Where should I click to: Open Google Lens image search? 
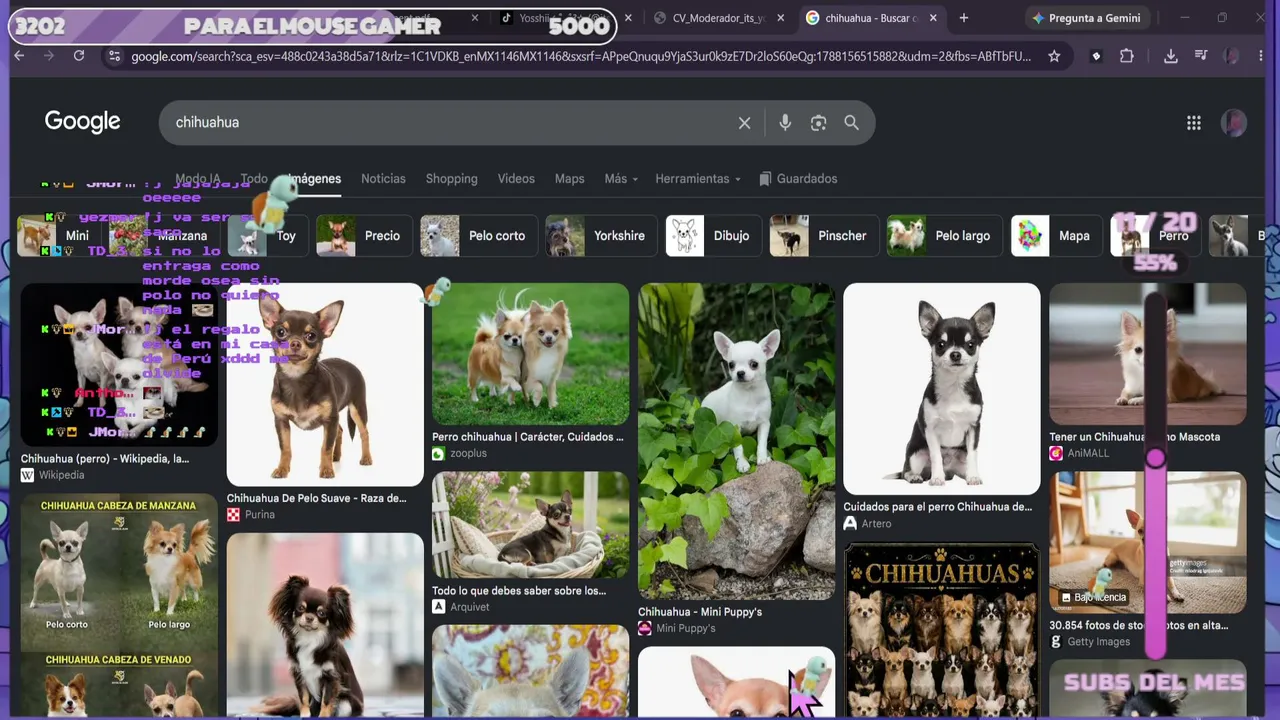click(x=818, y=123)
